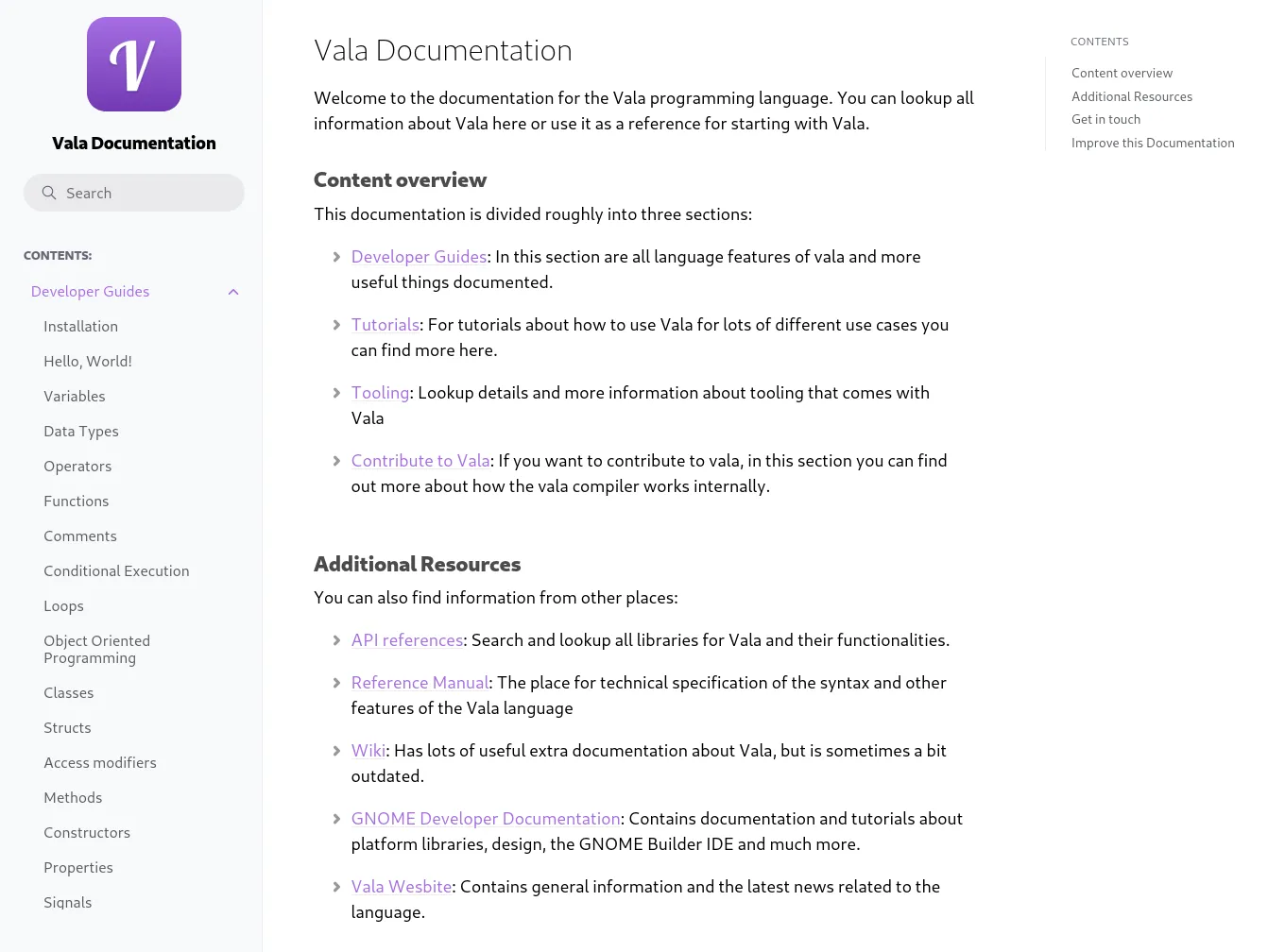Open Object Oriented Programming page
This screenshot has height=952, width=1285.
click(96, 650)
